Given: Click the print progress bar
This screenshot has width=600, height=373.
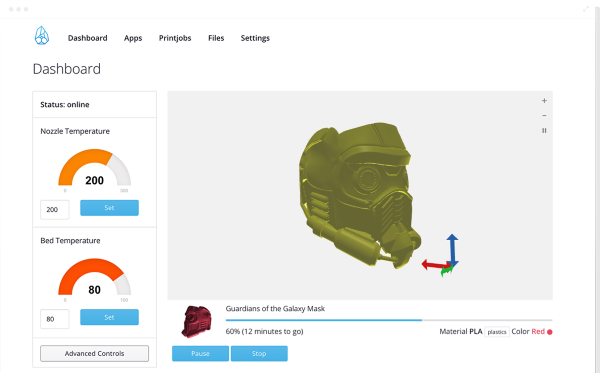Looking at the screenshot, I should coord(389,320).
